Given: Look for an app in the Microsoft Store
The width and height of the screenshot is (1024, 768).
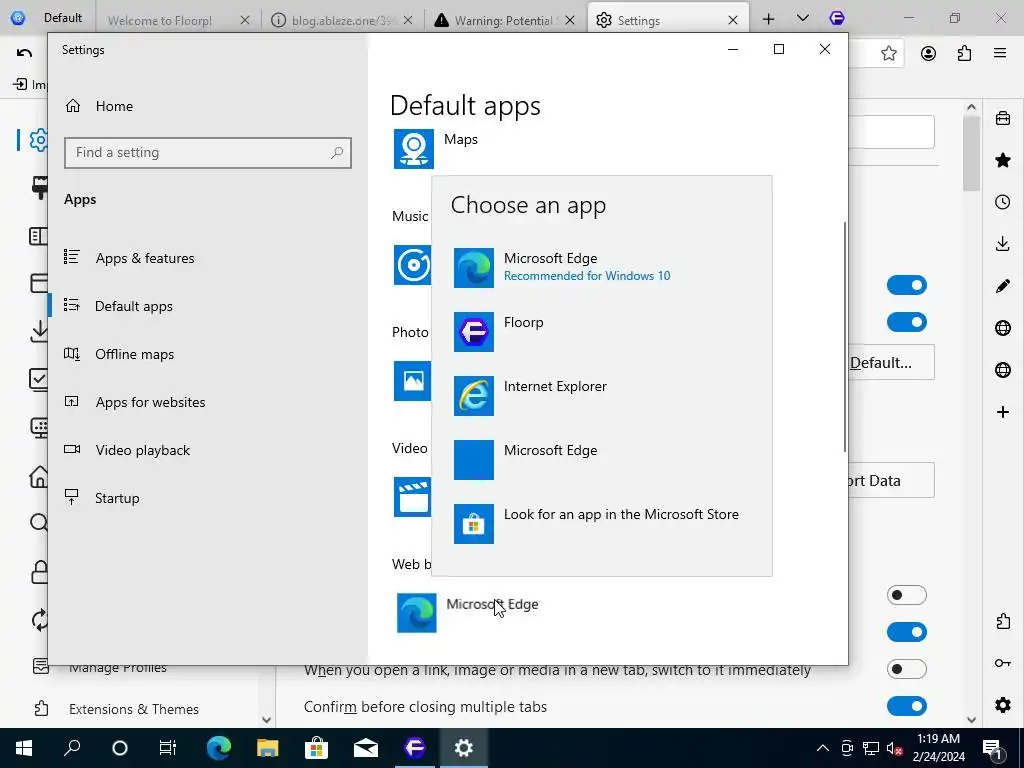Looking at the screenshot, I should click(x=601, y=524).
